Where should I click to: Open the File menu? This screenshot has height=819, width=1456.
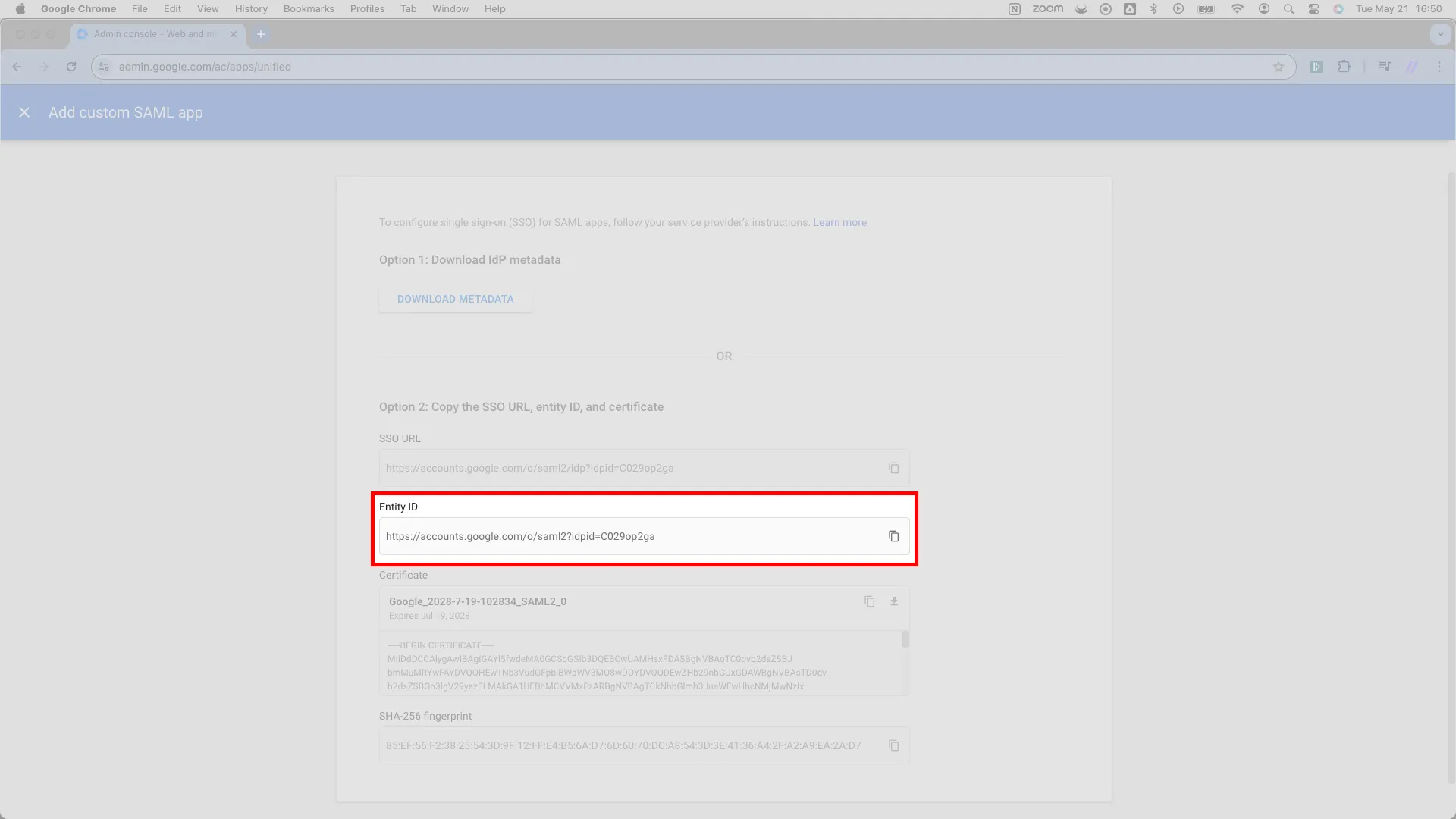140,9
